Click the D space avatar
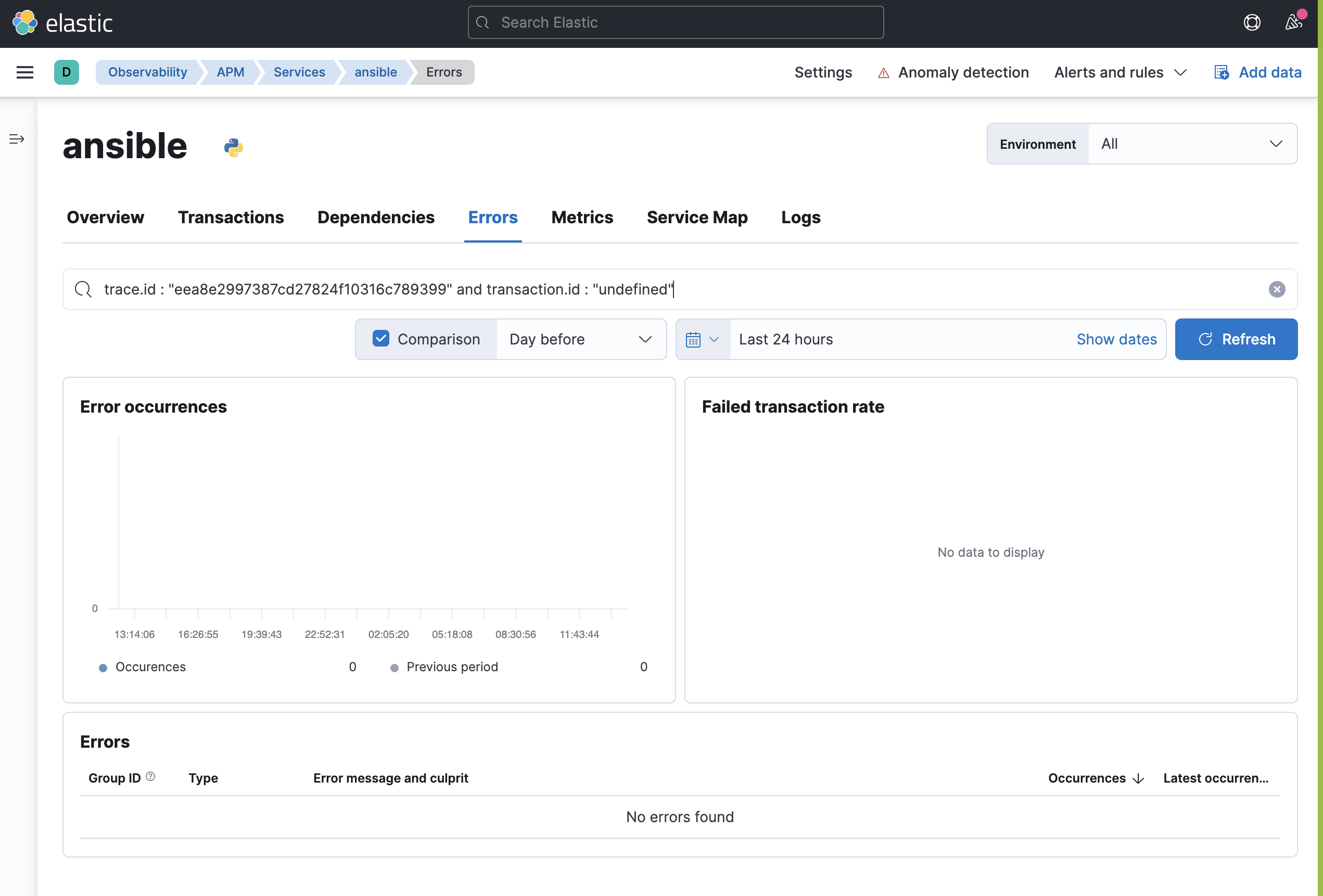This screenshot has height=896, width=1323. 67,72
